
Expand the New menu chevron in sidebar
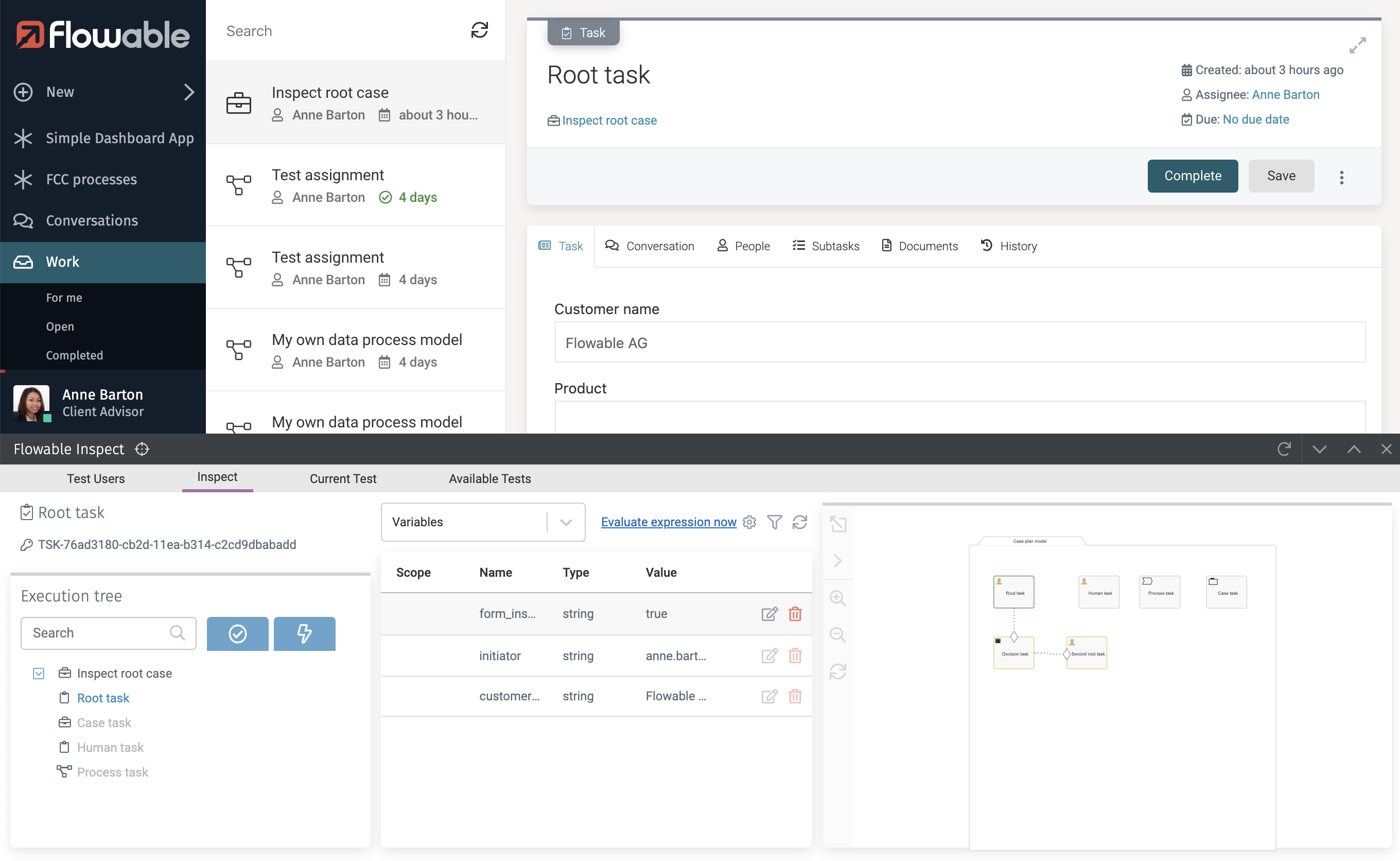[x=189, y=92]
